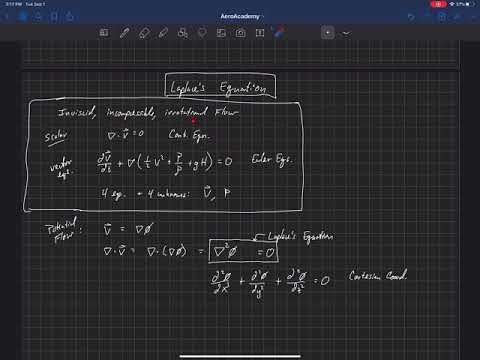Select the Image insert tool
Image resolution: width=480 pixels, height=360 pixels.
tap(221, 33)
